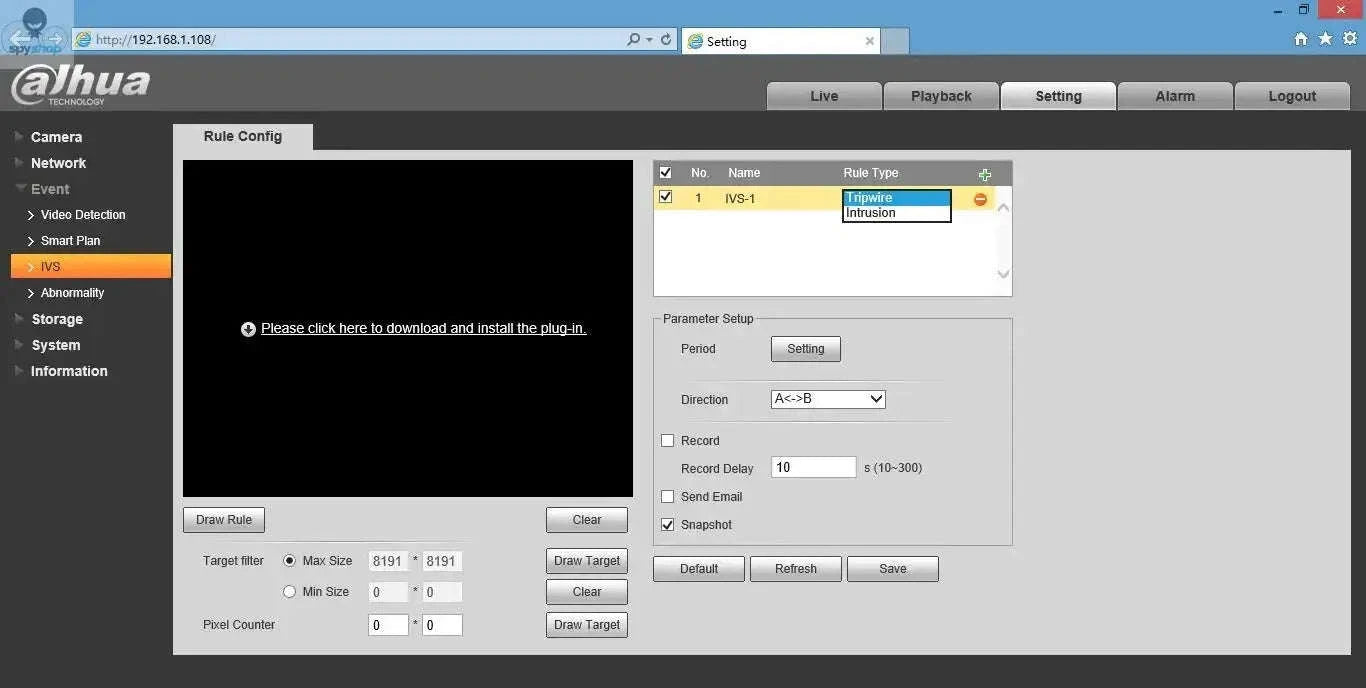Enable the Record checkbox

668,441
